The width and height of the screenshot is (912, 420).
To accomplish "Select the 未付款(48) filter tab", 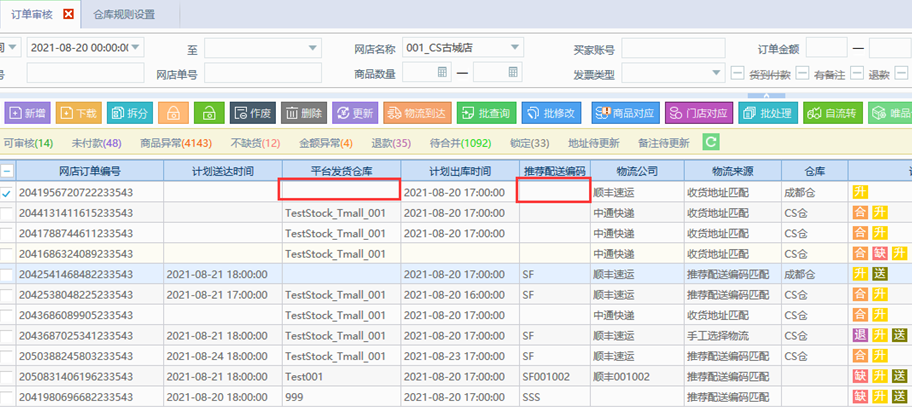I will click(x=97, y=143).
